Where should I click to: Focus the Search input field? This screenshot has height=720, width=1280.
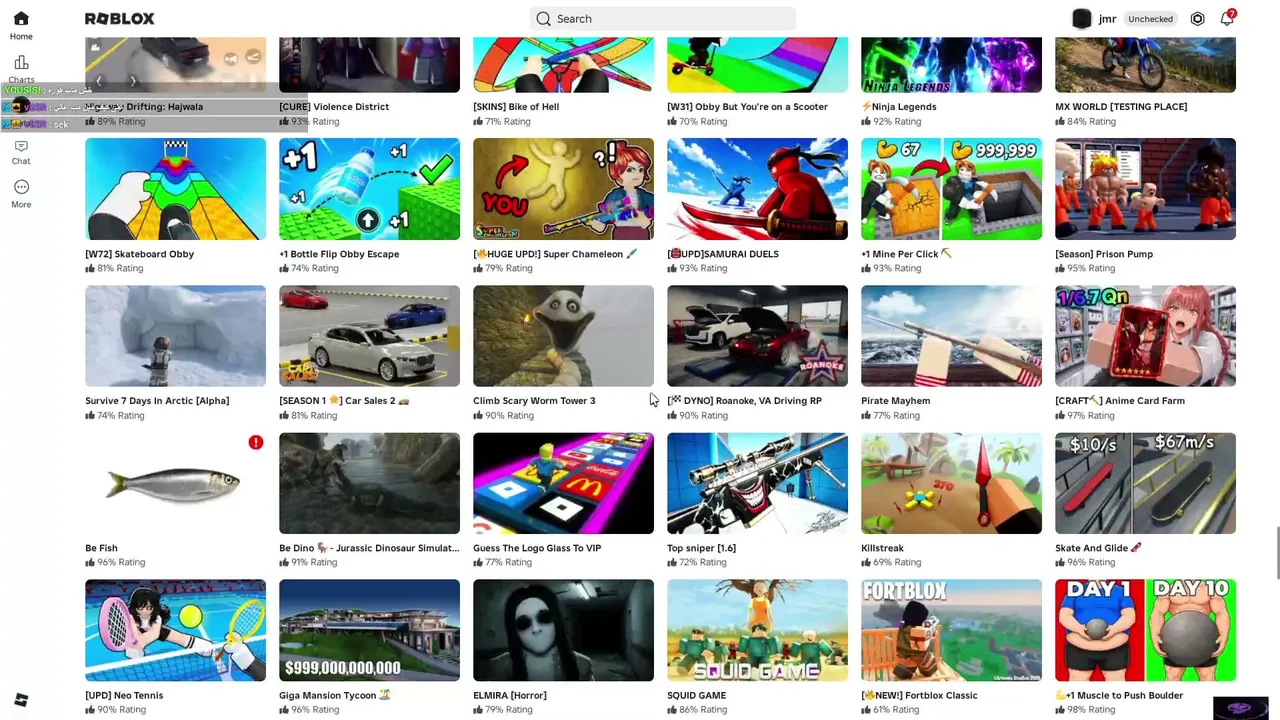663,19
